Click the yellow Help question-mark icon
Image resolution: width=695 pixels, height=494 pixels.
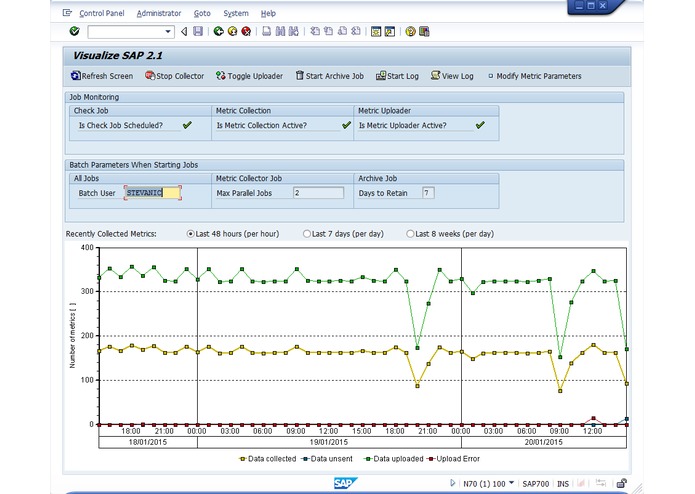[x=410, y=31]
